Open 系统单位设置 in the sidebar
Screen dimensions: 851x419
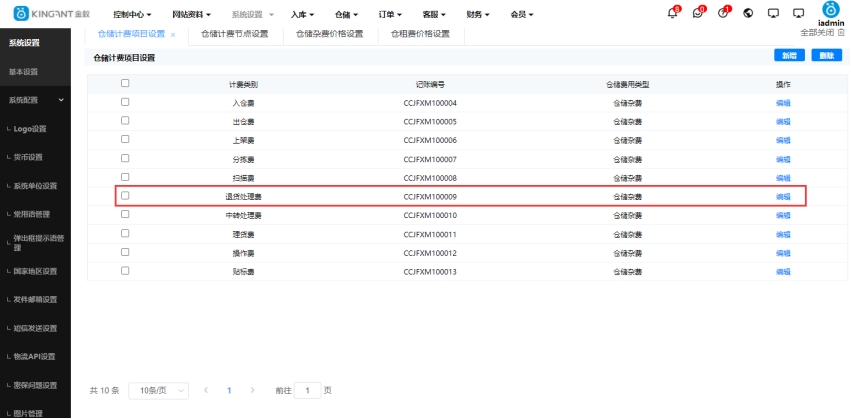click(x=35, y=186)
